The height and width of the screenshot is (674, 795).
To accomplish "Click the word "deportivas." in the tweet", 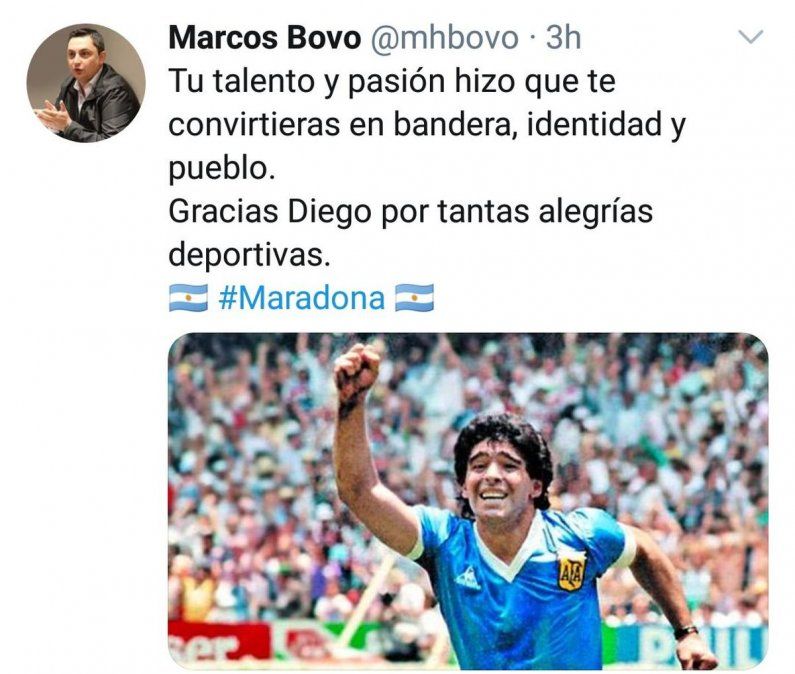I will pos(249,255).
